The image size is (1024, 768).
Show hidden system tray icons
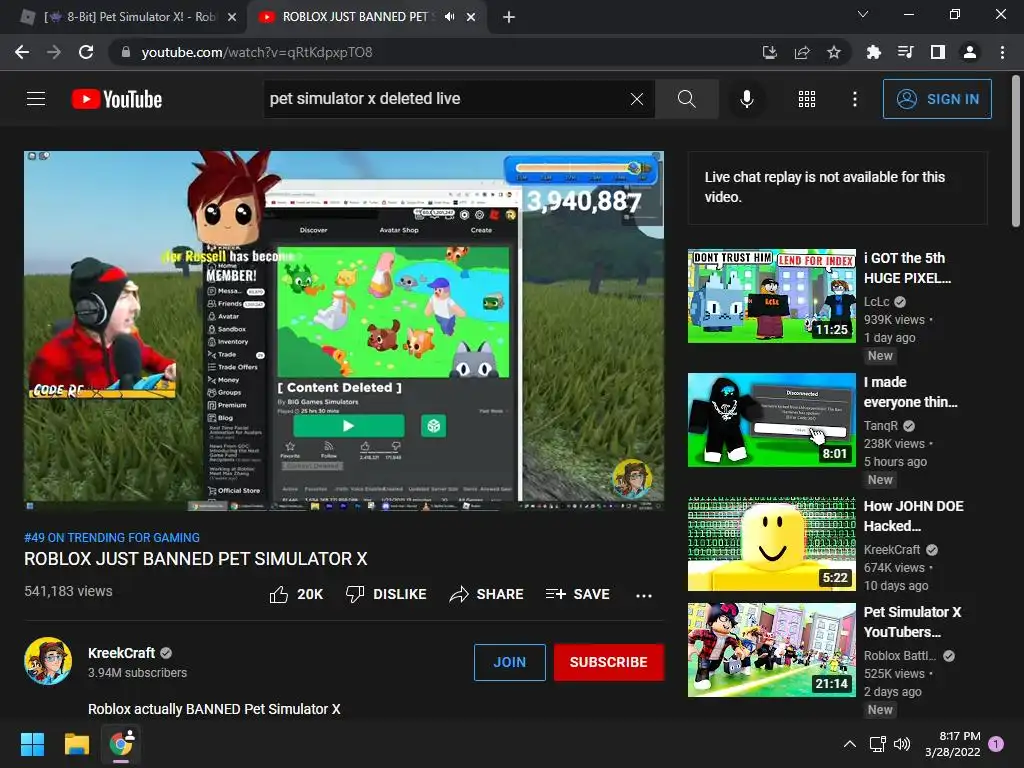pos(850,744)
